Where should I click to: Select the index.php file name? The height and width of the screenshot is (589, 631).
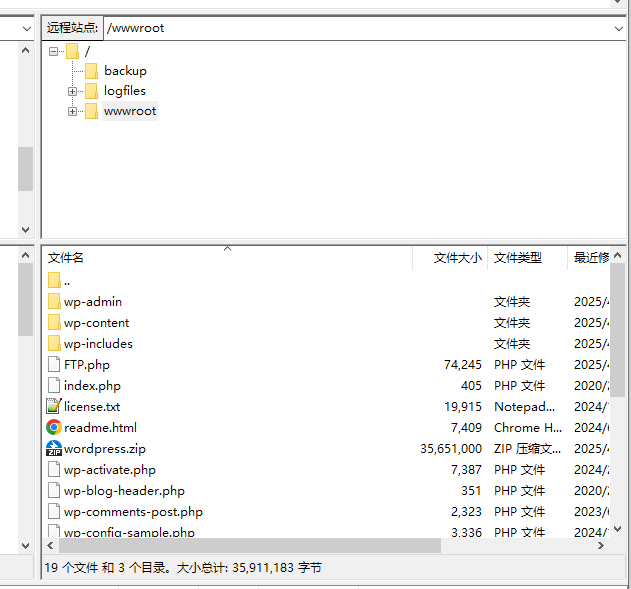(x=92, y=385)
